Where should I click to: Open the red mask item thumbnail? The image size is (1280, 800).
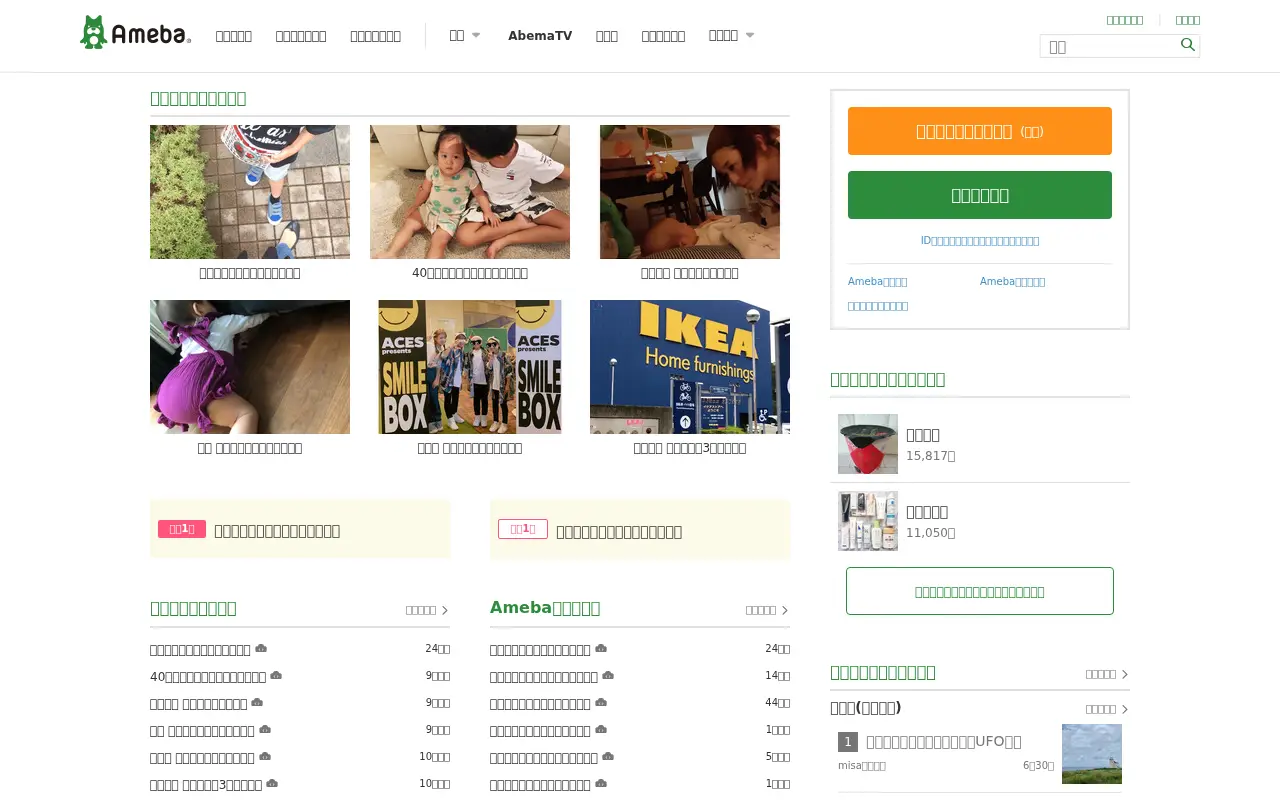868,444
